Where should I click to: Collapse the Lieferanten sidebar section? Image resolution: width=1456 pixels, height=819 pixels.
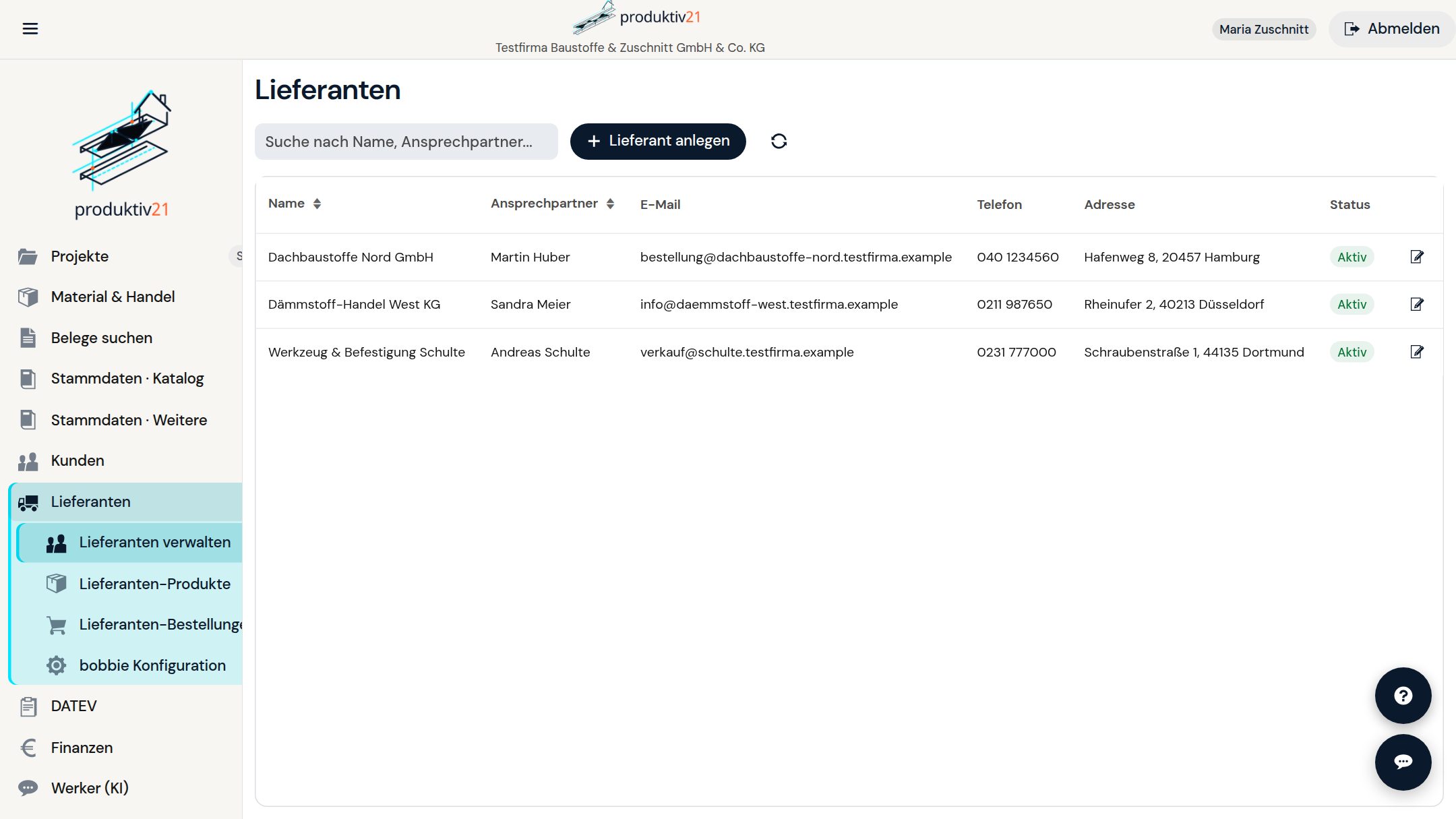pyautogui.click(x=127, y=502)
